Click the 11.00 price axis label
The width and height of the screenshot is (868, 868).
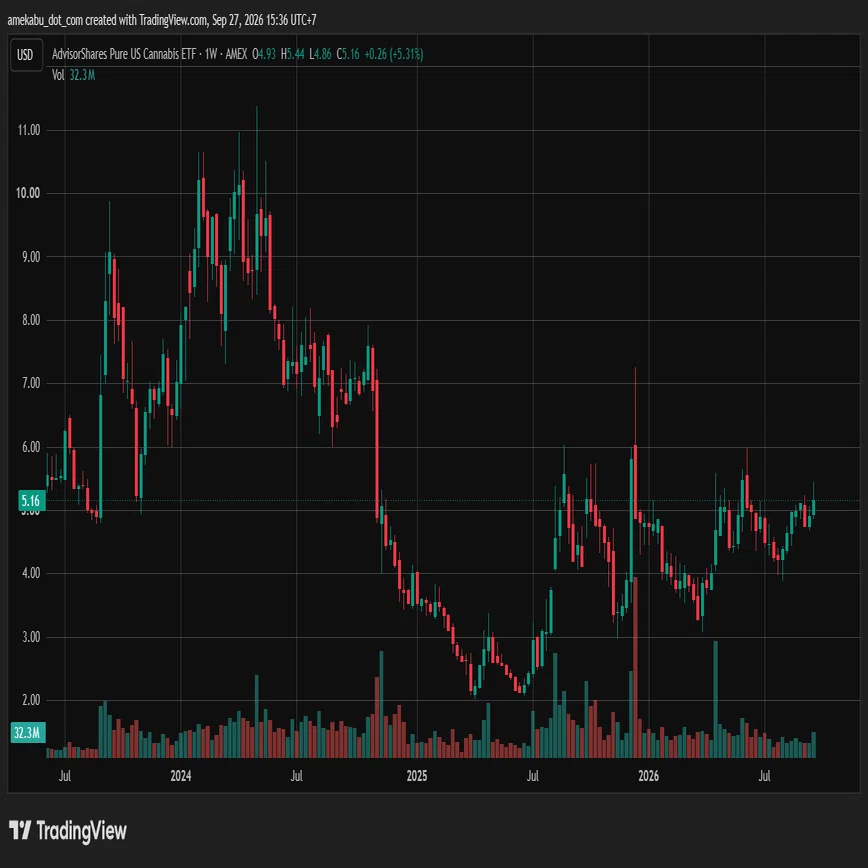pyautogui.click(x=29, y=130)
